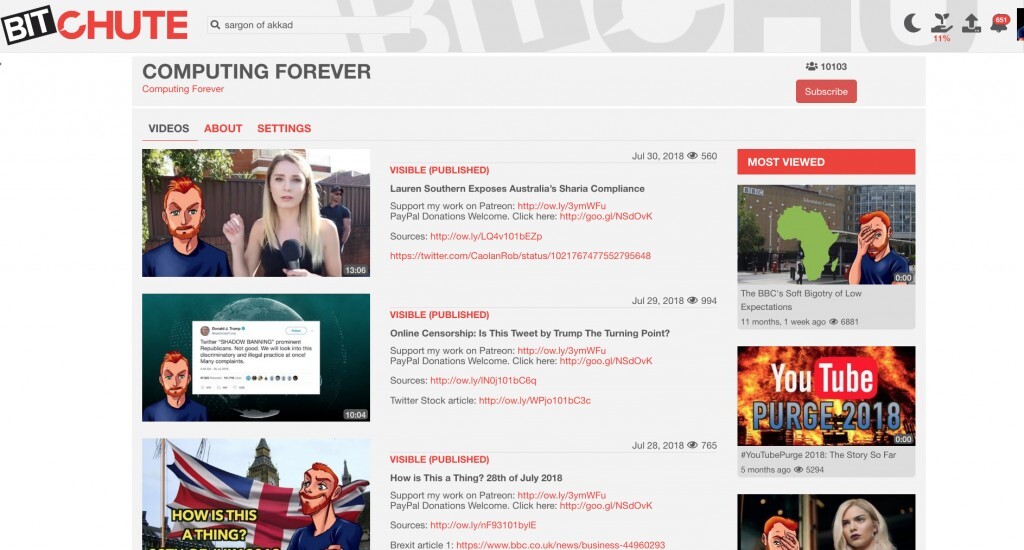
Task: Open sources link ow.ly/nF93101byIE
Action: (483, 525)
